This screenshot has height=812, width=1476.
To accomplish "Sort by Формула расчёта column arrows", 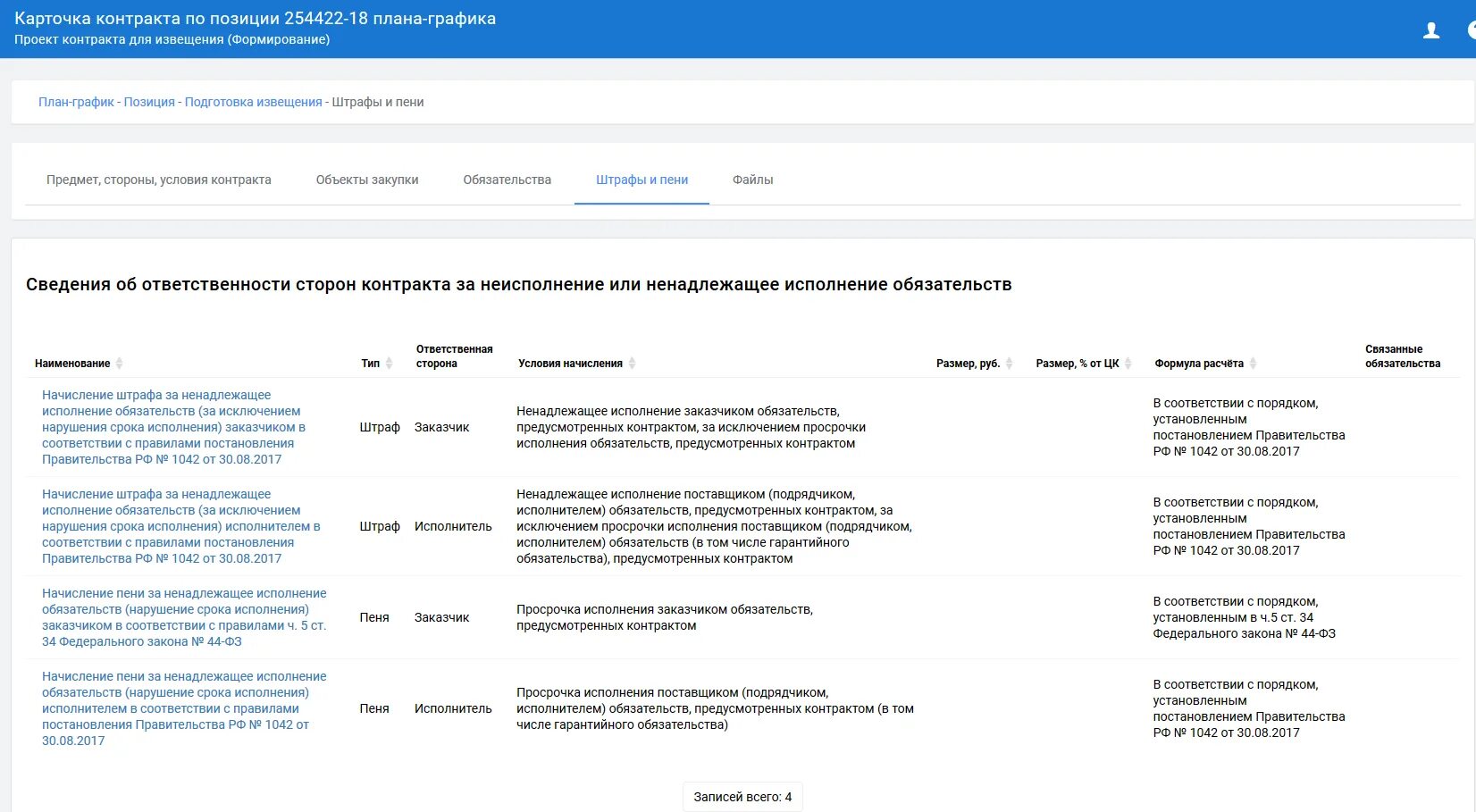I will [1253, 364].
